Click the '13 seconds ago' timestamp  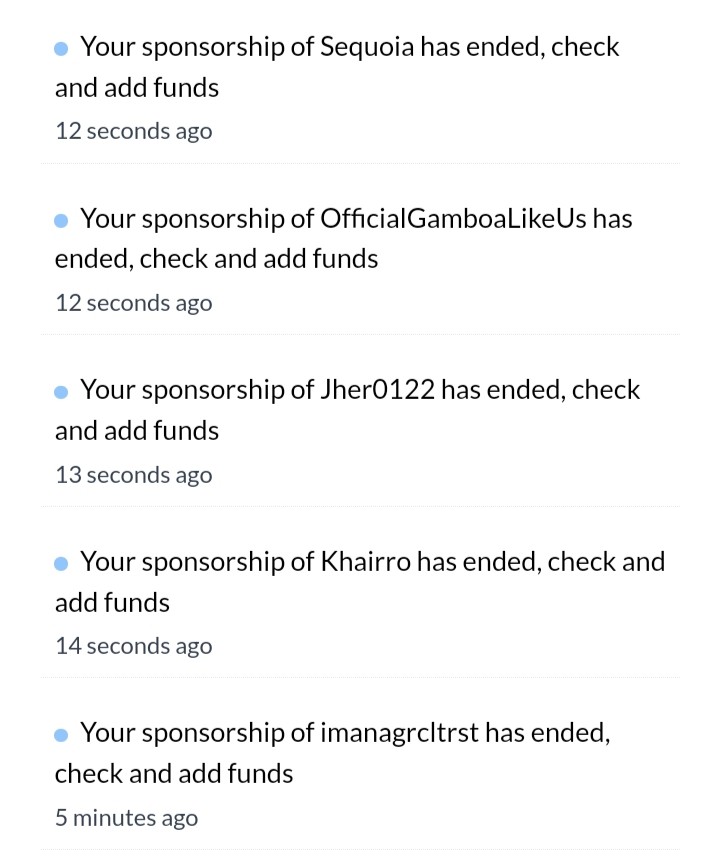click(134, 475)
